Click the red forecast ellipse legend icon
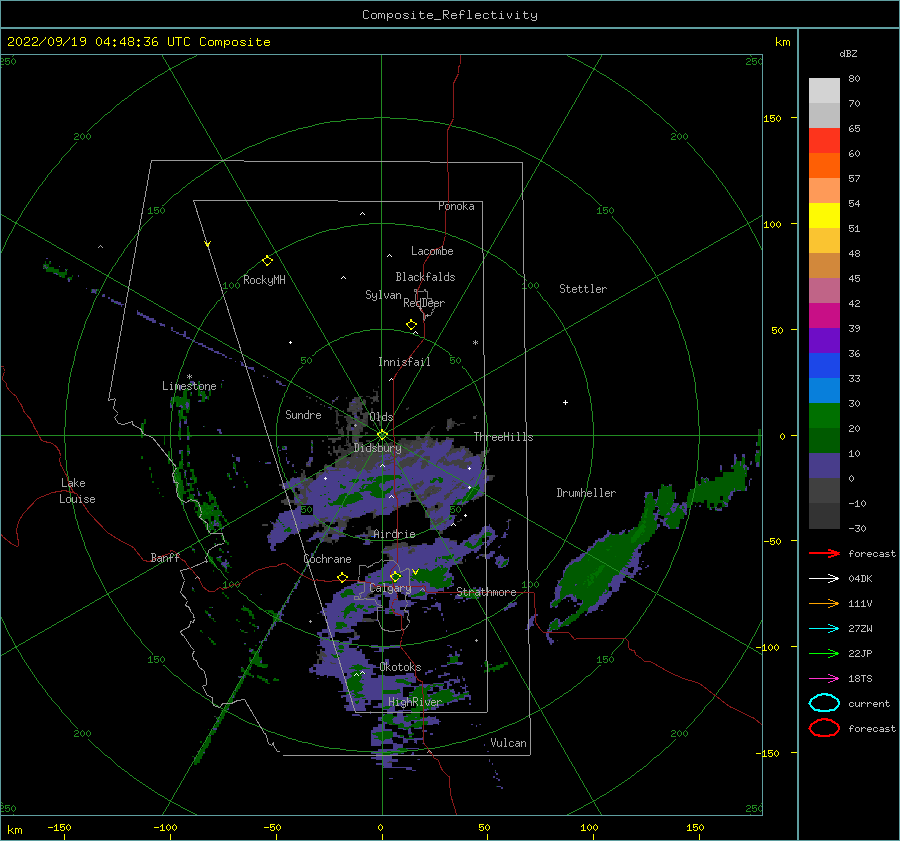Viewport: 900px width, 841px height. coord(824,728)
